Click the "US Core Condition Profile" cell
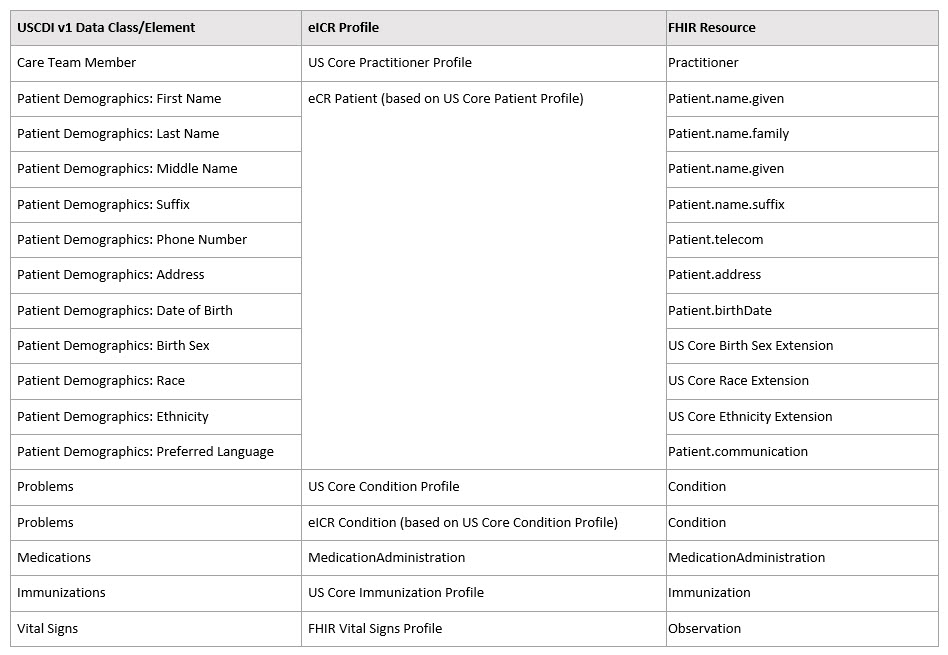Image resolution: width=948 pixels, height=655 pixels. tap(384, 487)
